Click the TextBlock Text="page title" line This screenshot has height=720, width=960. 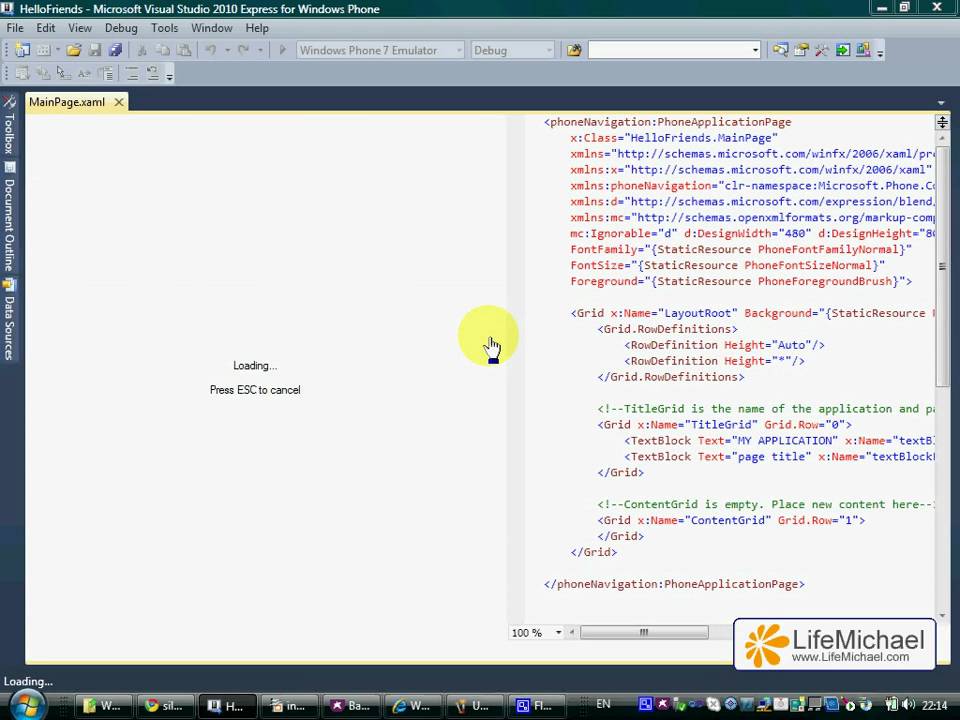[x=779, y=456]
